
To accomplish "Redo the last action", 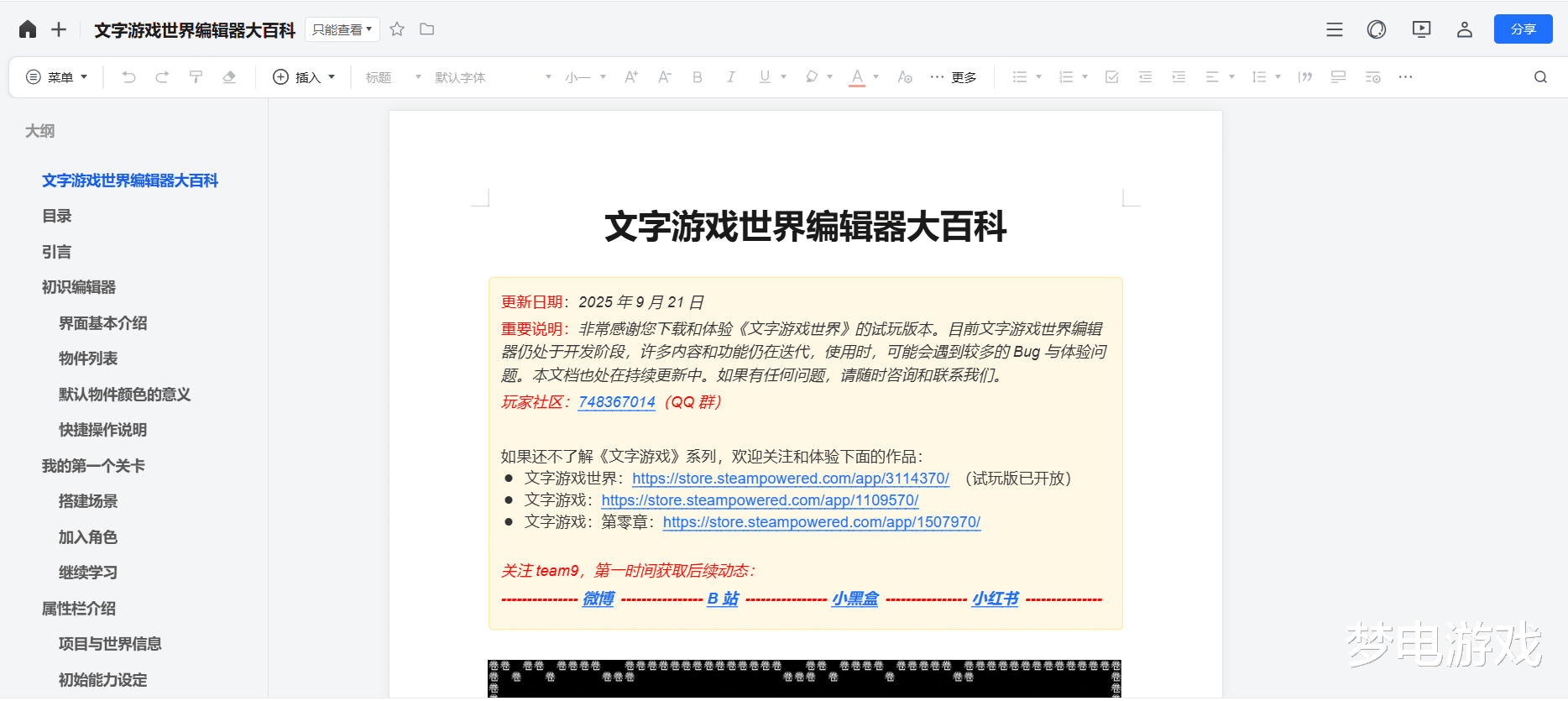I will pos(162,77).
